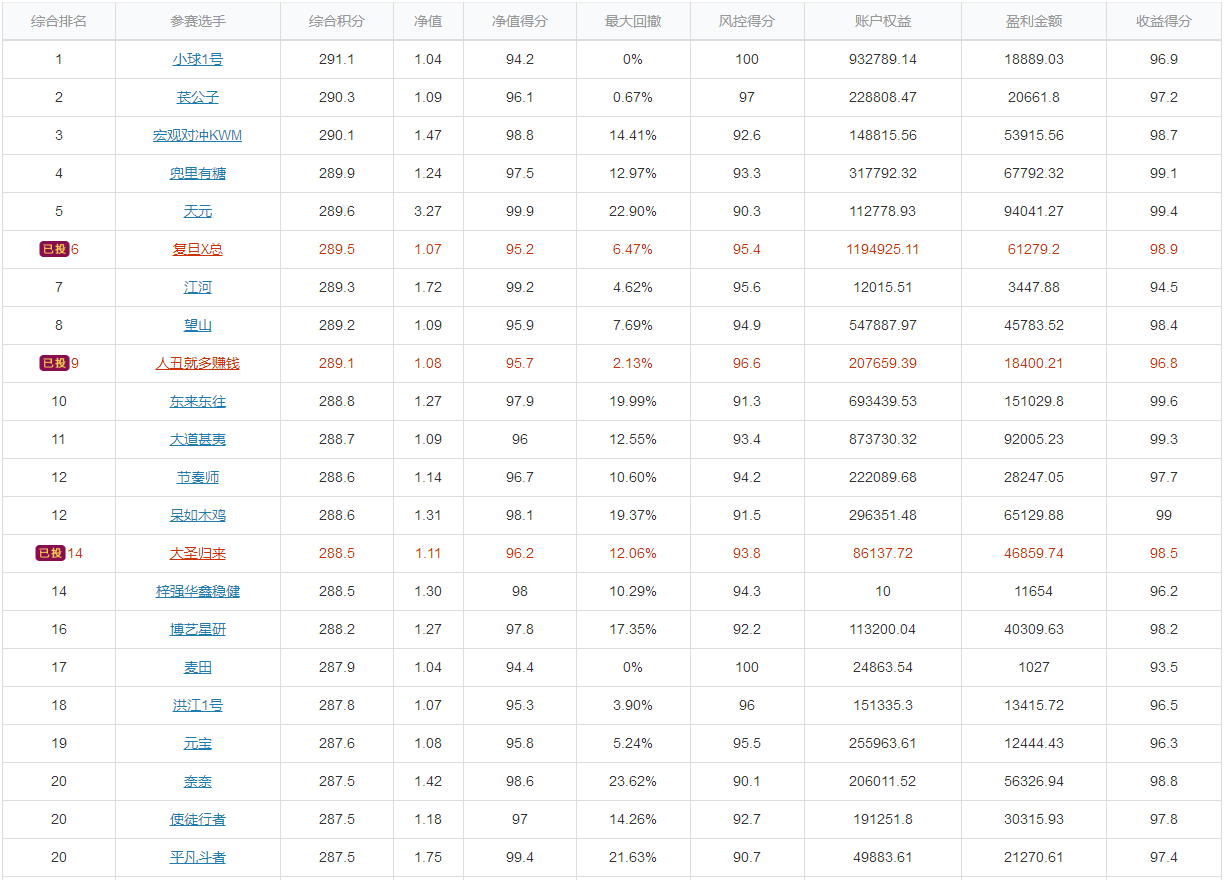Select the drawdown value 5.24%

(632, 743)
